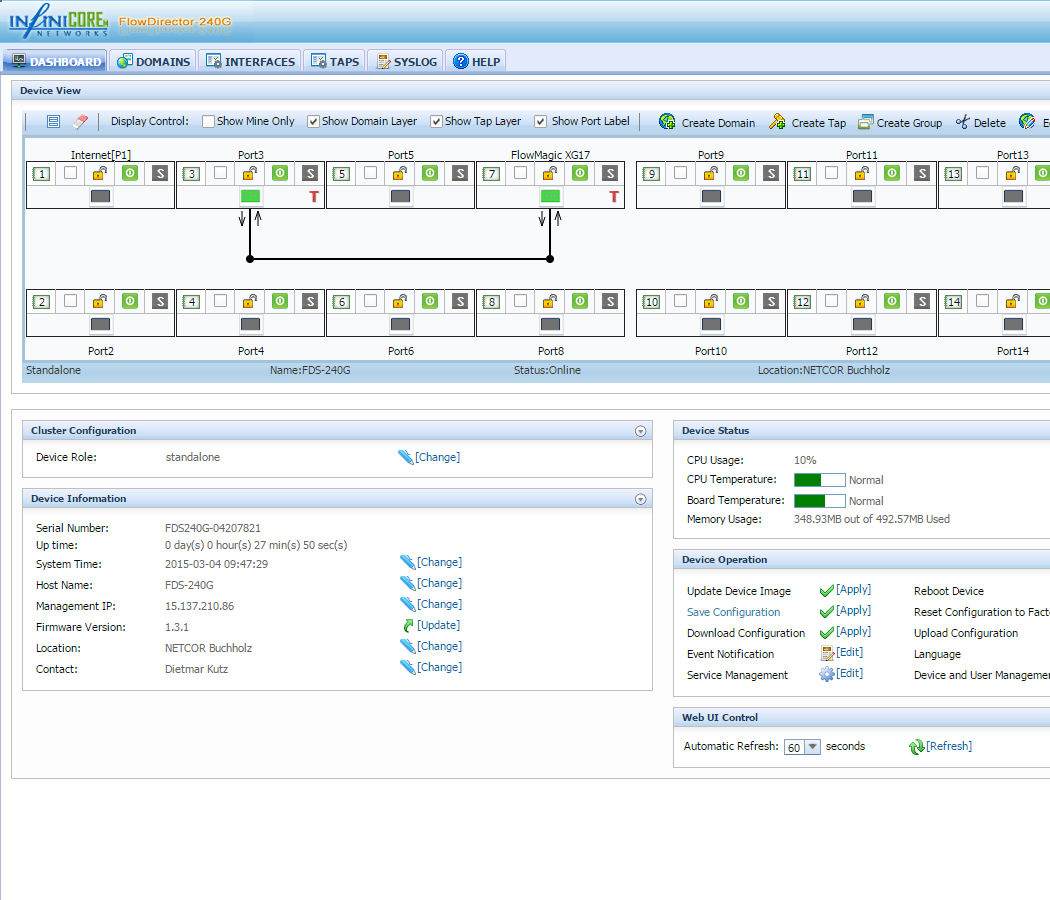Click Change link for Device Role
Viewport: 1050px width, 900px height.
pyautogui.click(x=437, y=457)
